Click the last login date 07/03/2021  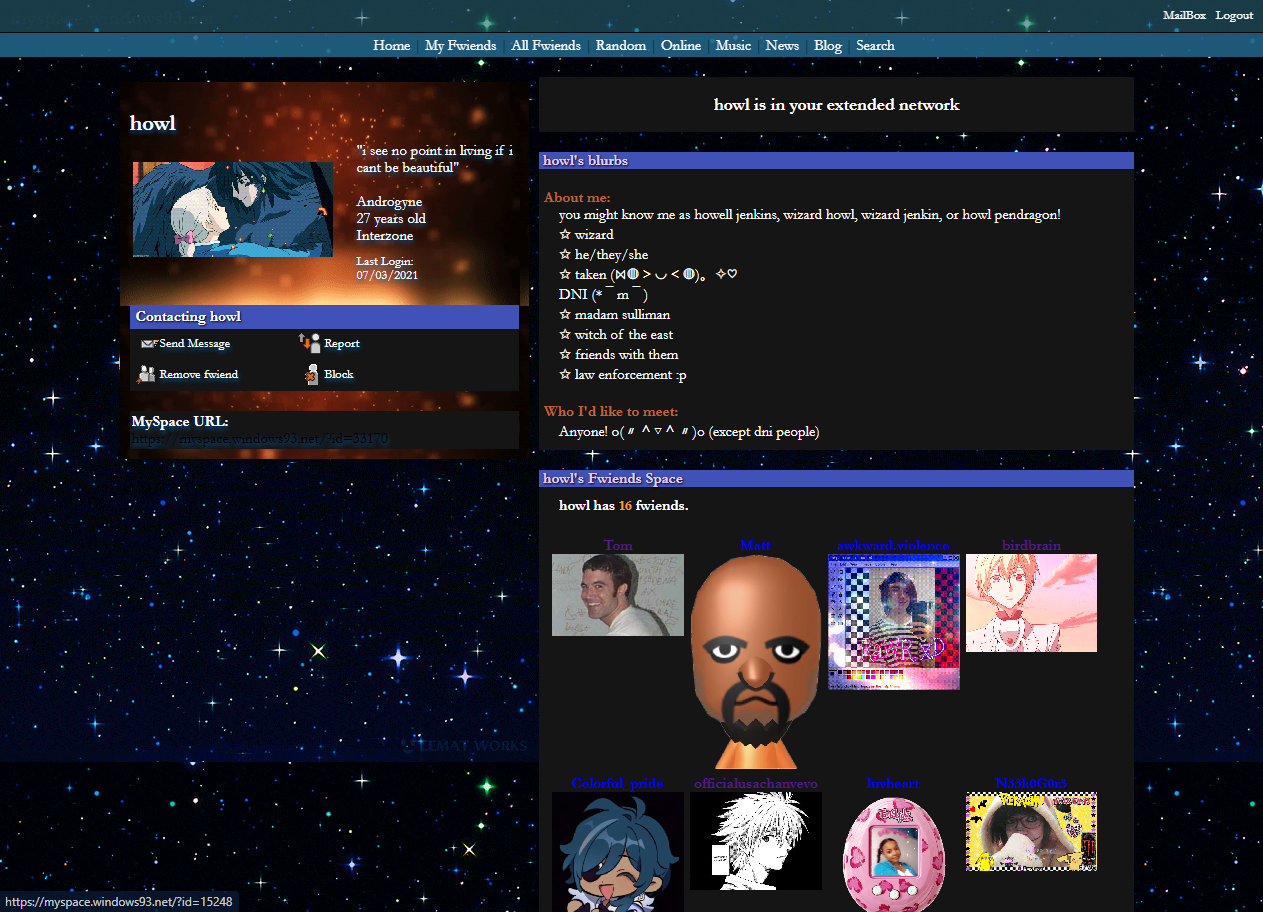387,275
